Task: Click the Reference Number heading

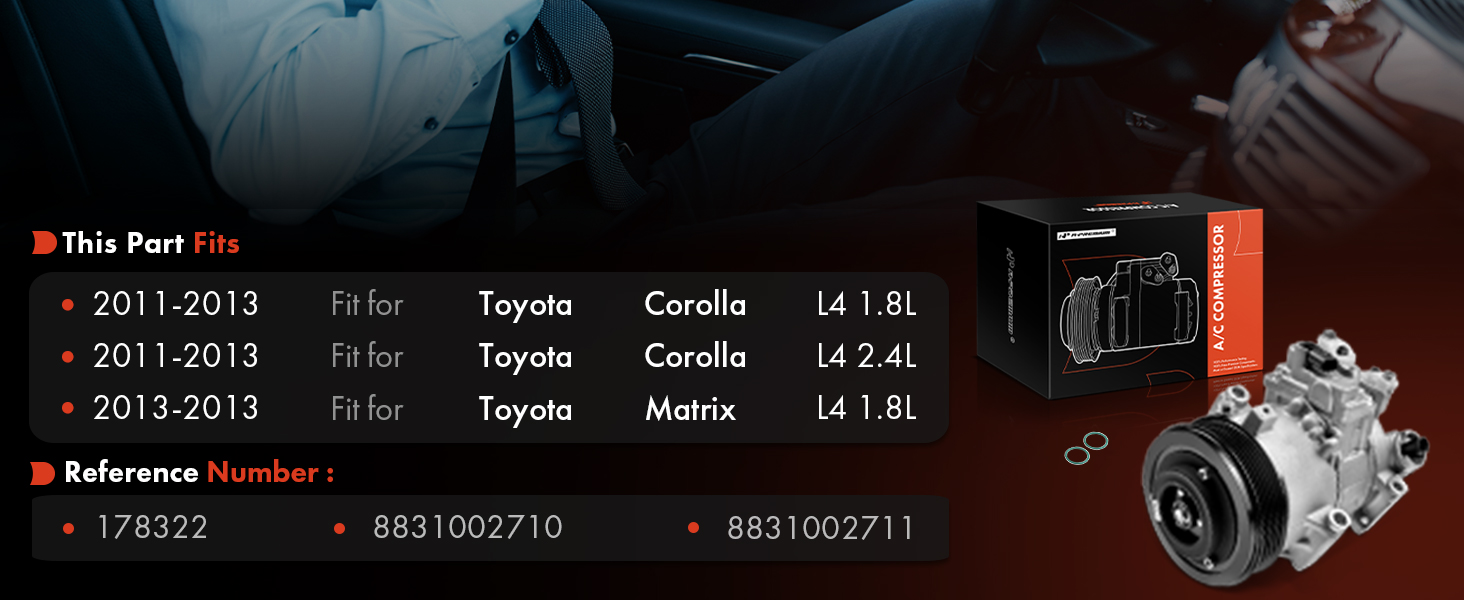Action: coord(199,473)
